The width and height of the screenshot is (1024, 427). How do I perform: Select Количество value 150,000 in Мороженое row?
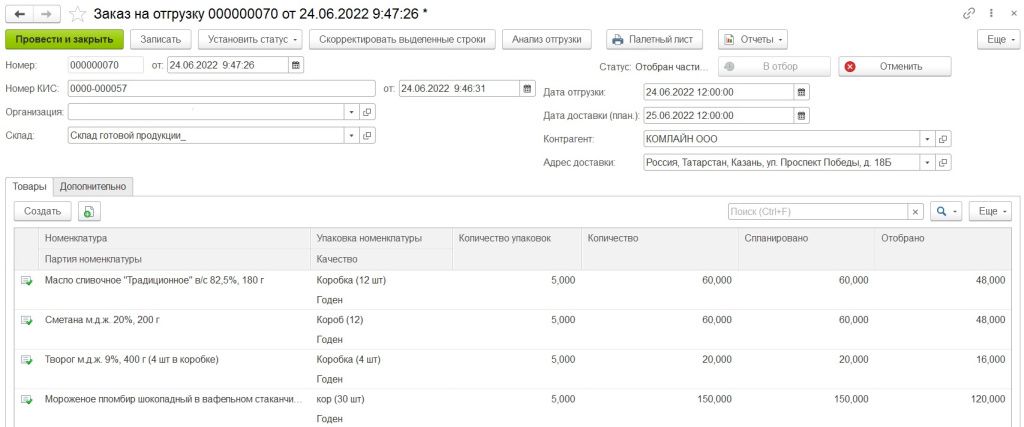(714, 399)
